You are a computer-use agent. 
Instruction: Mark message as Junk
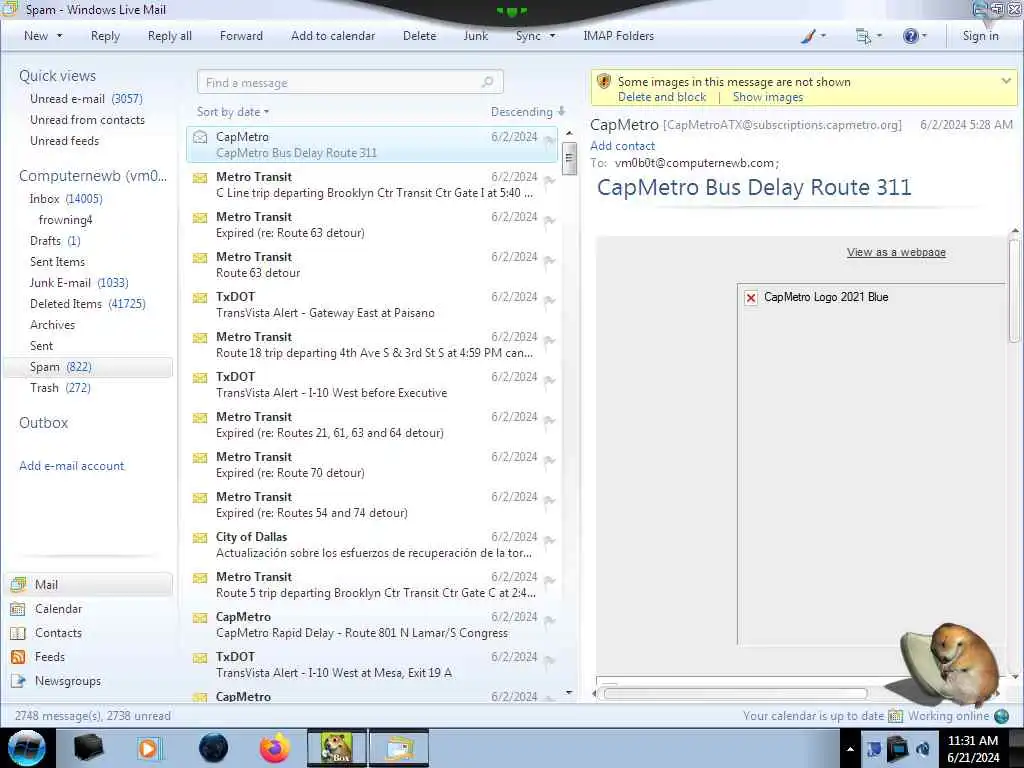coord(475,36)
